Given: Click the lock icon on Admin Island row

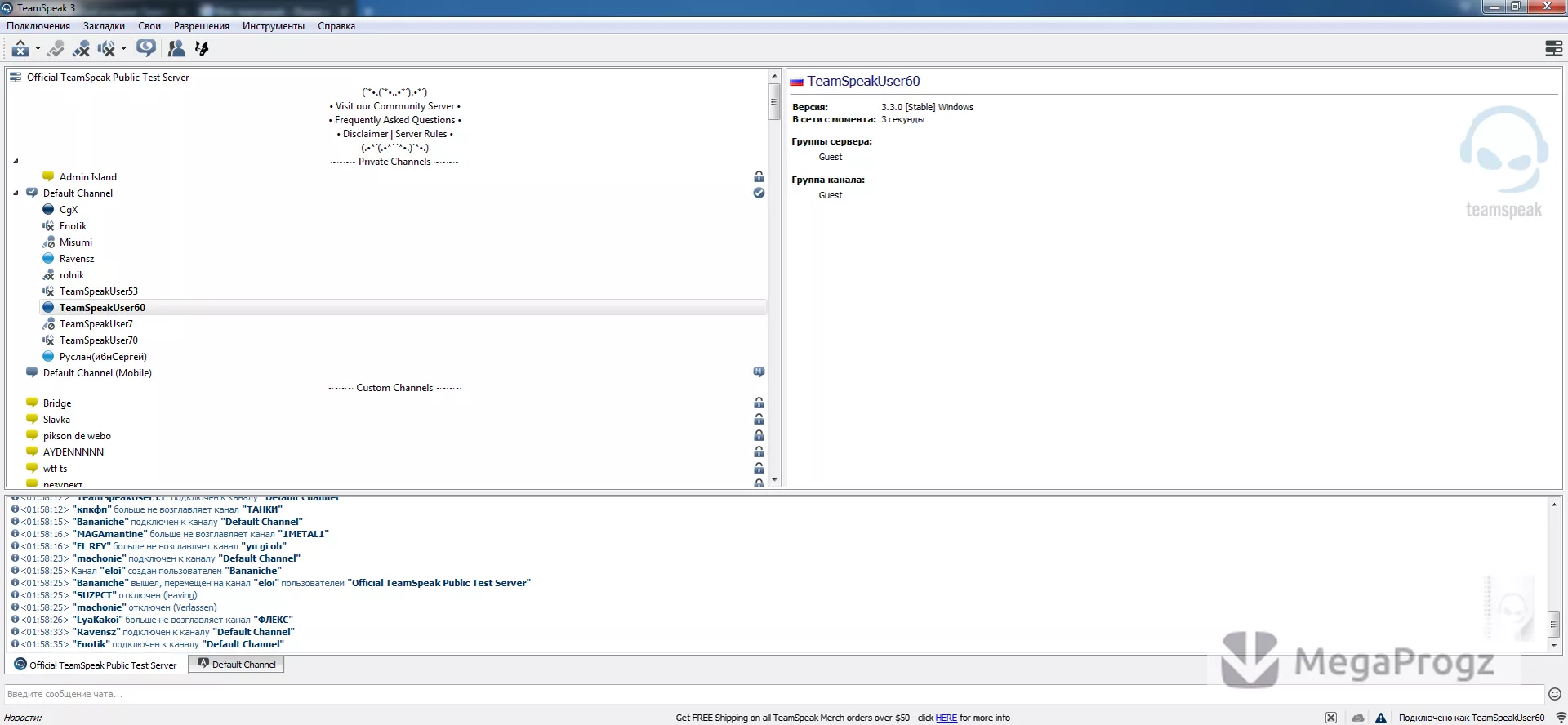Looking at the screenshot, I should pos(759,176).
